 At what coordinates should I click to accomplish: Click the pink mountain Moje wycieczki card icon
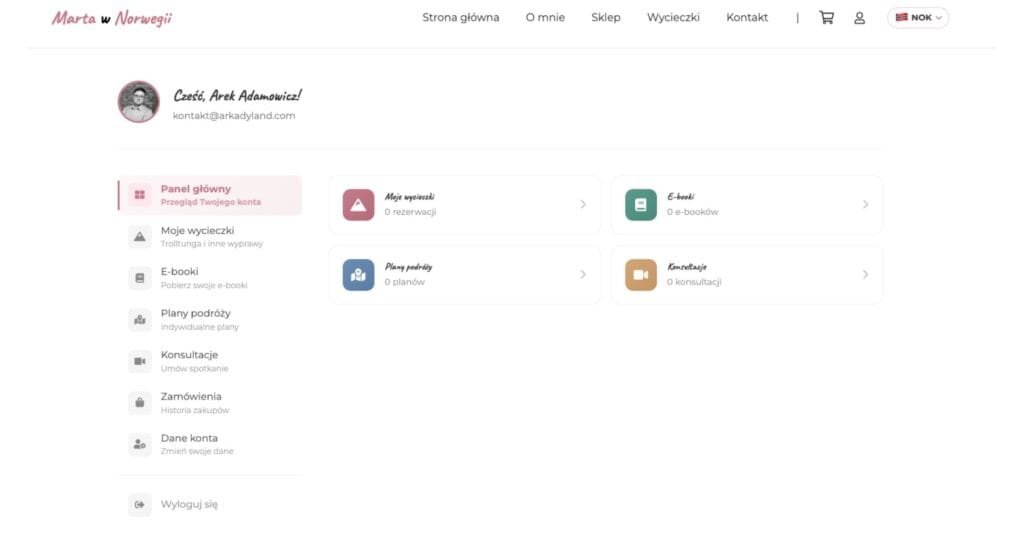pyautogui.click(x=358, y=205)
